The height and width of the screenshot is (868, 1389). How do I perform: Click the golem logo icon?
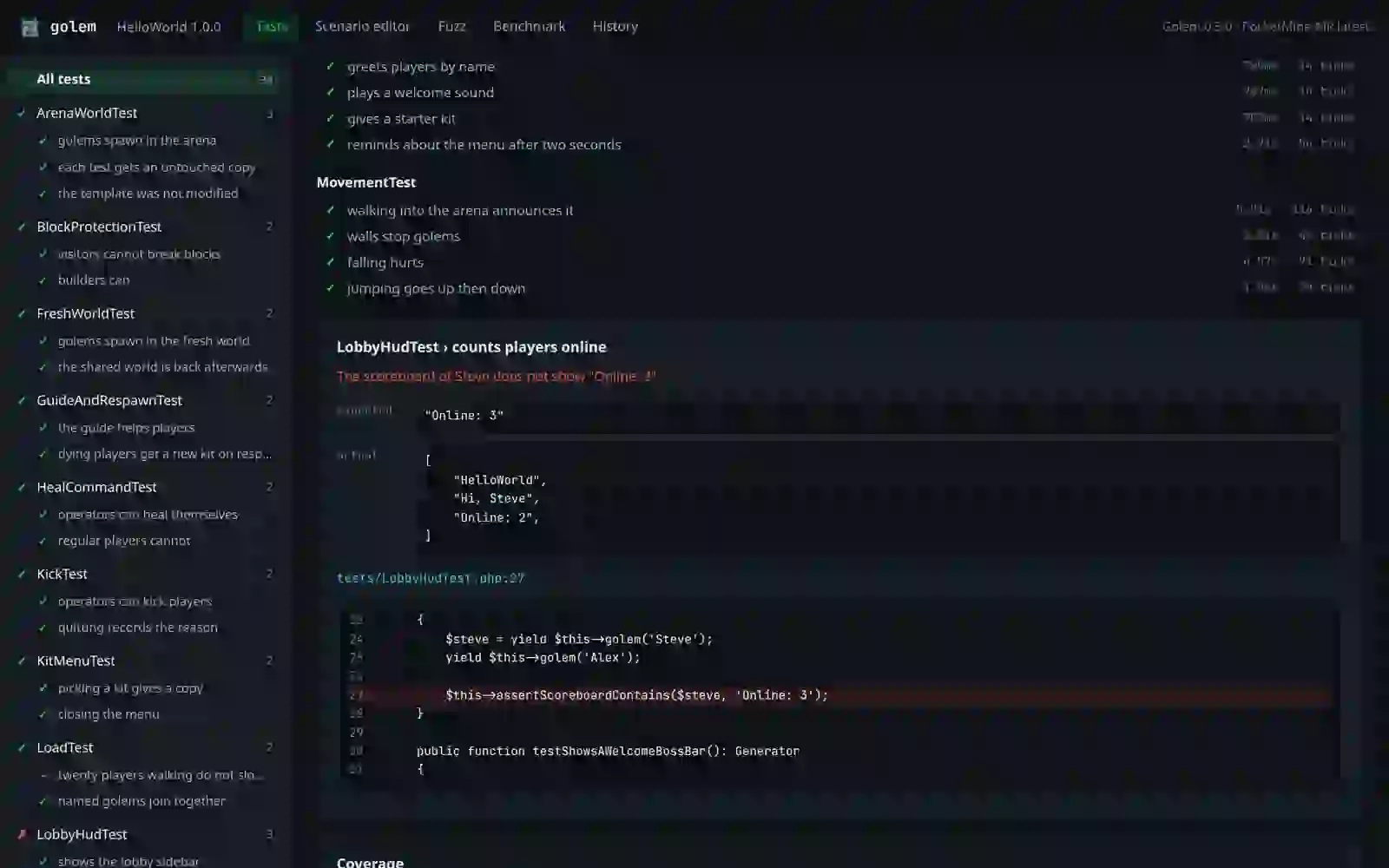coord(30,27)
